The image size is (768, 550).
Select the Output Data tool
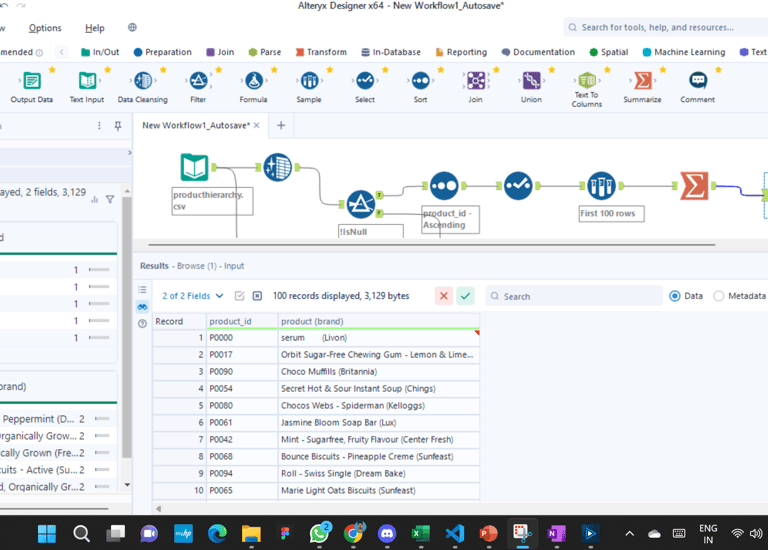(x=31, y=87)
